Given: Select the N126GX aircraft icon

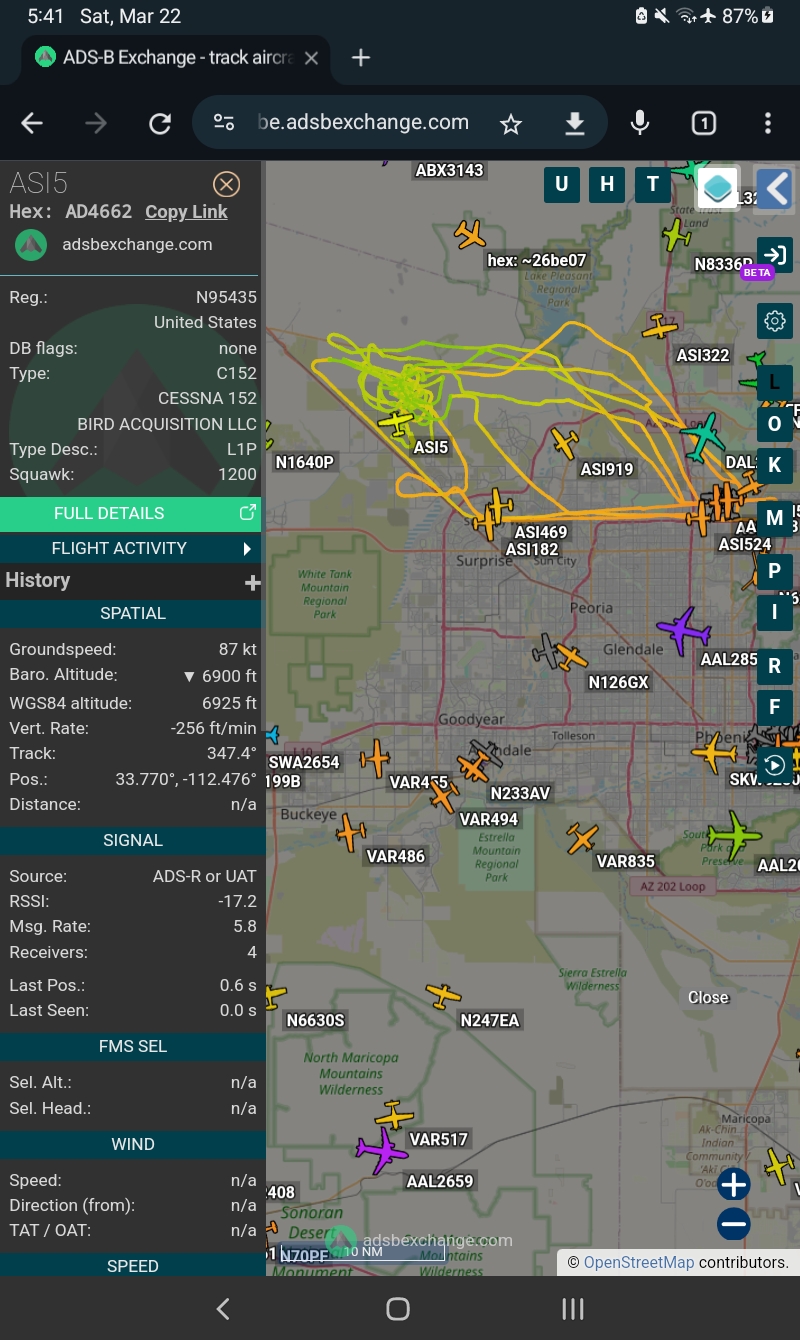Looking at the screenshot, I should [x=572, y=657].
